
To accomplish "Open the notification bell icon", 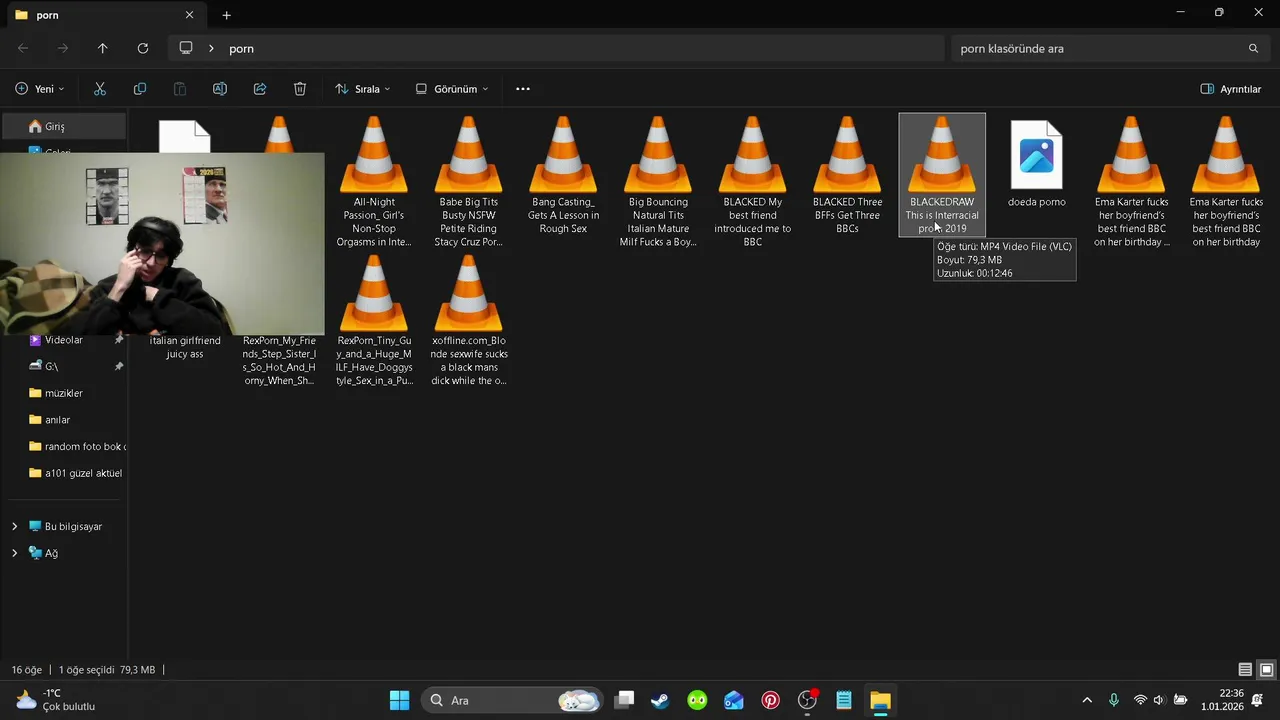I will (1257, 700).
